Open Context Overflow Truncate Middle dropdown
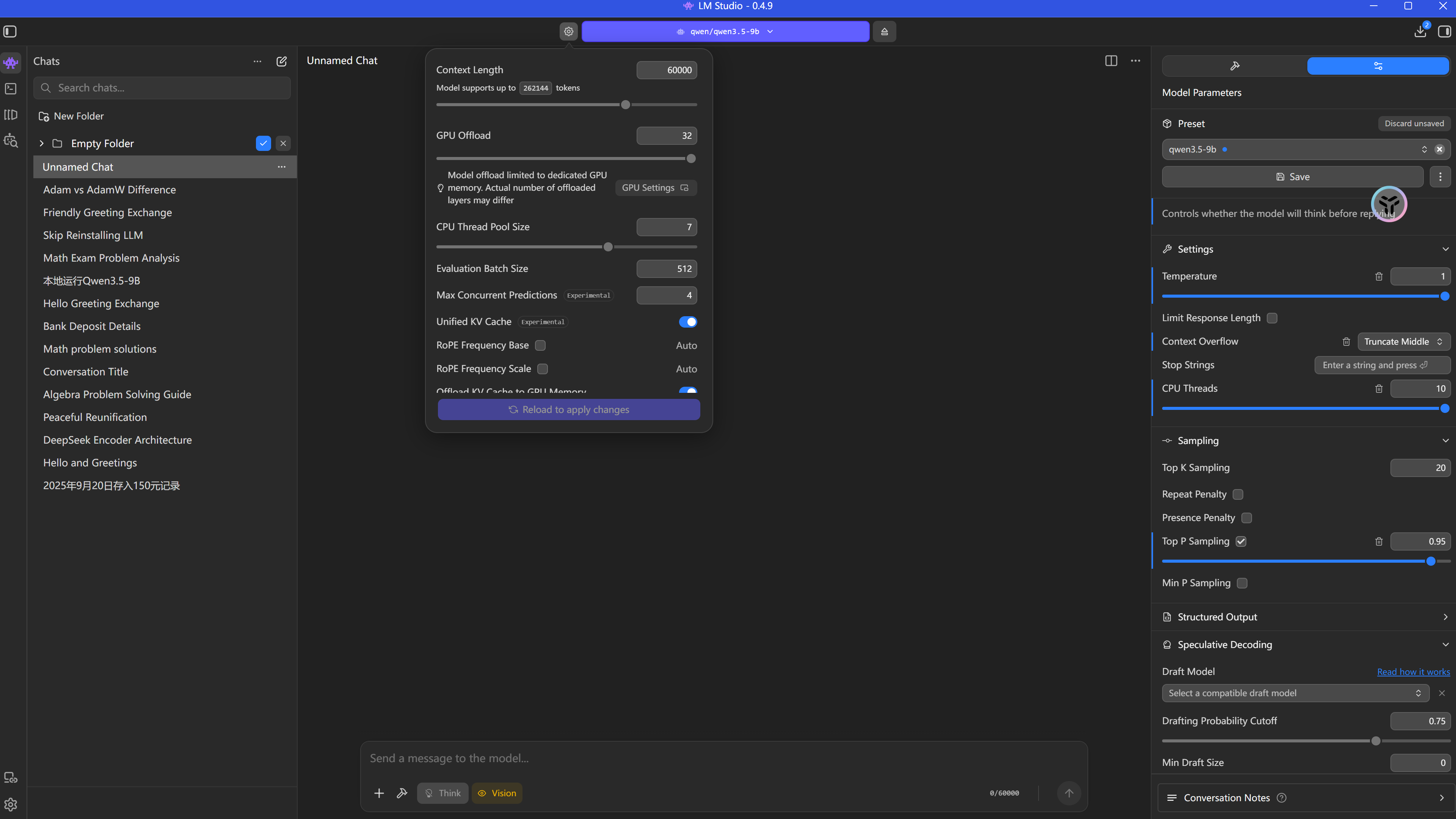 (x=1403, y=341)
